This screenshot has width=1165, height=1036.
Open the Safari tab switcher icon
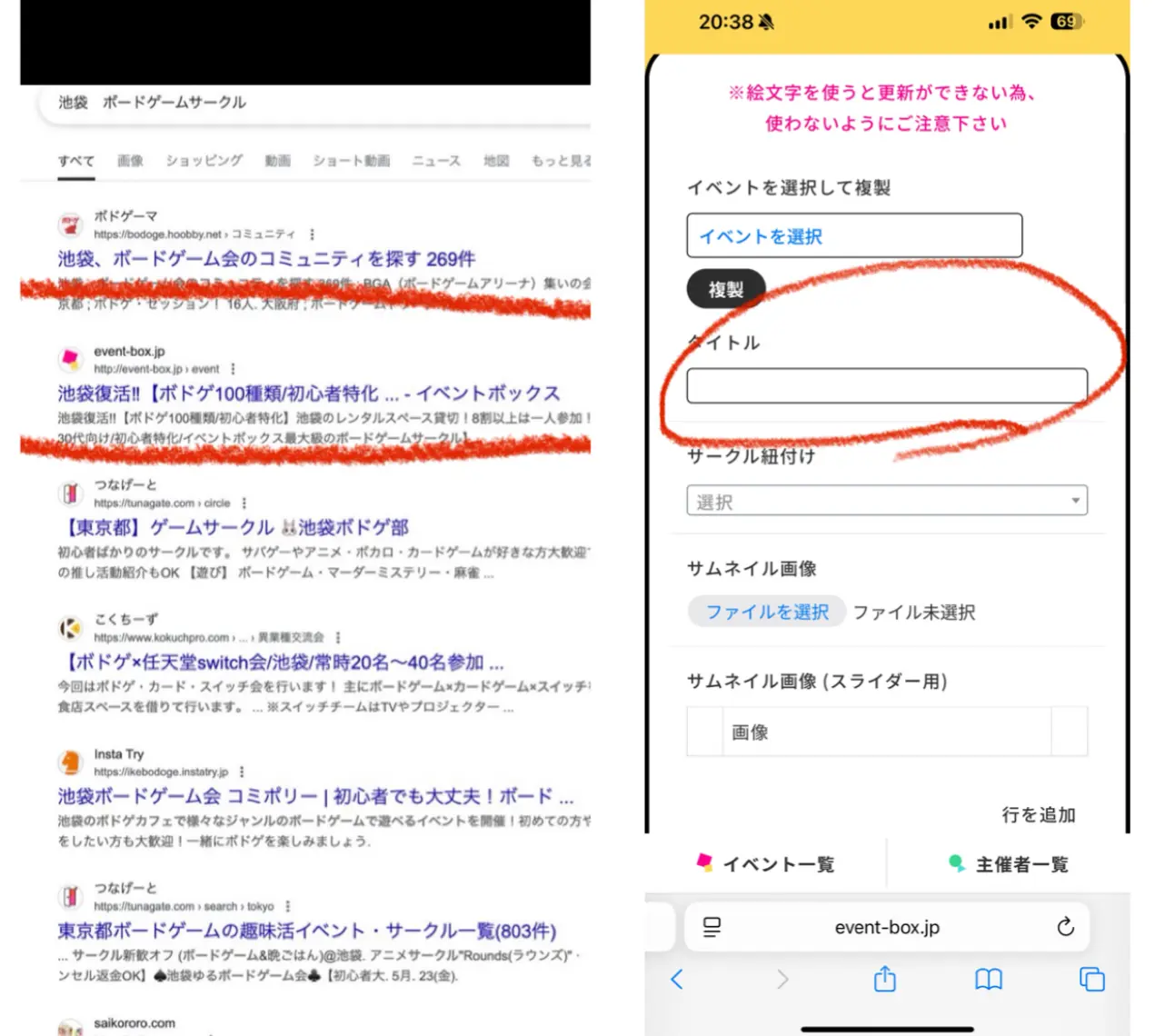1091,980
